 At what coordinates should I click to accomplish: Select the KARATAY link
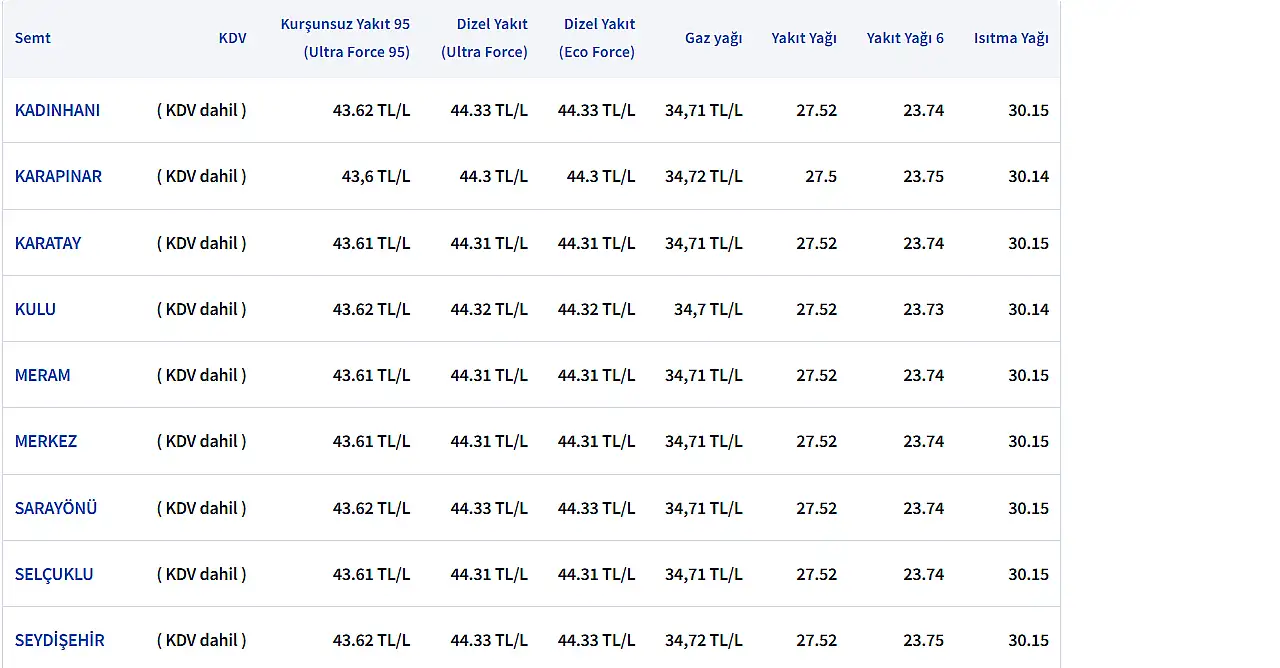point(48,243)
